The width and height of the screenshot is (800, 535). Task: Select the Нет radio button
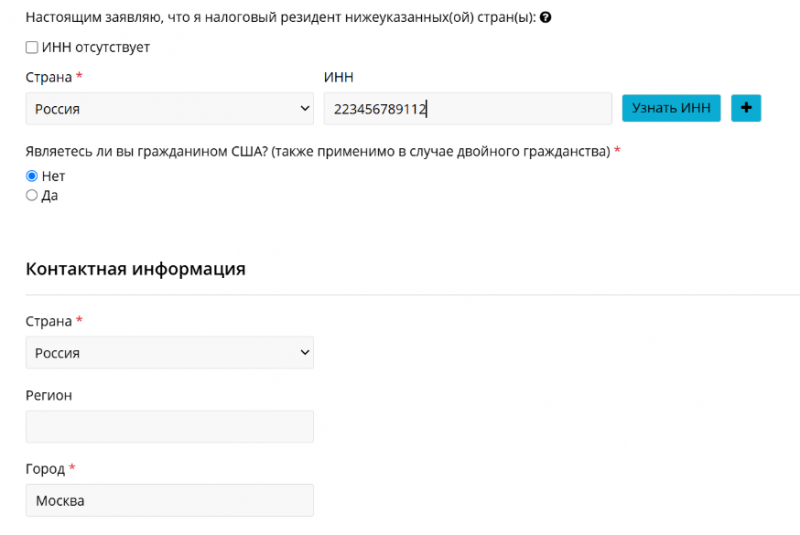click(x=32, y=176)
